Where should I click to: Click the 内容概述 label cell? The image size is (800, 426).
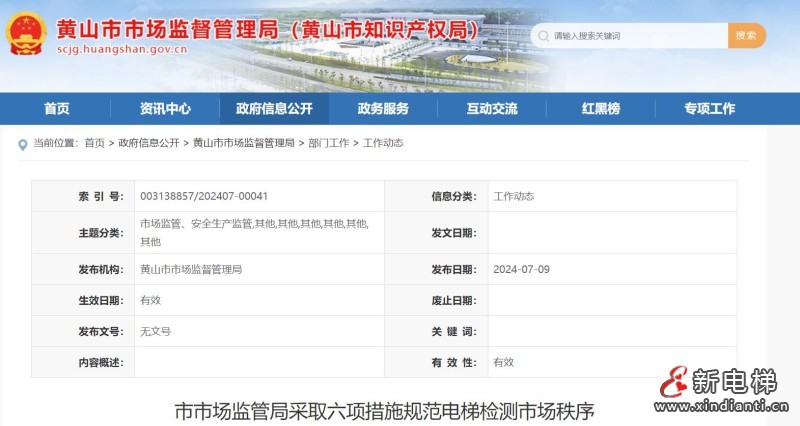coord(83,362)
